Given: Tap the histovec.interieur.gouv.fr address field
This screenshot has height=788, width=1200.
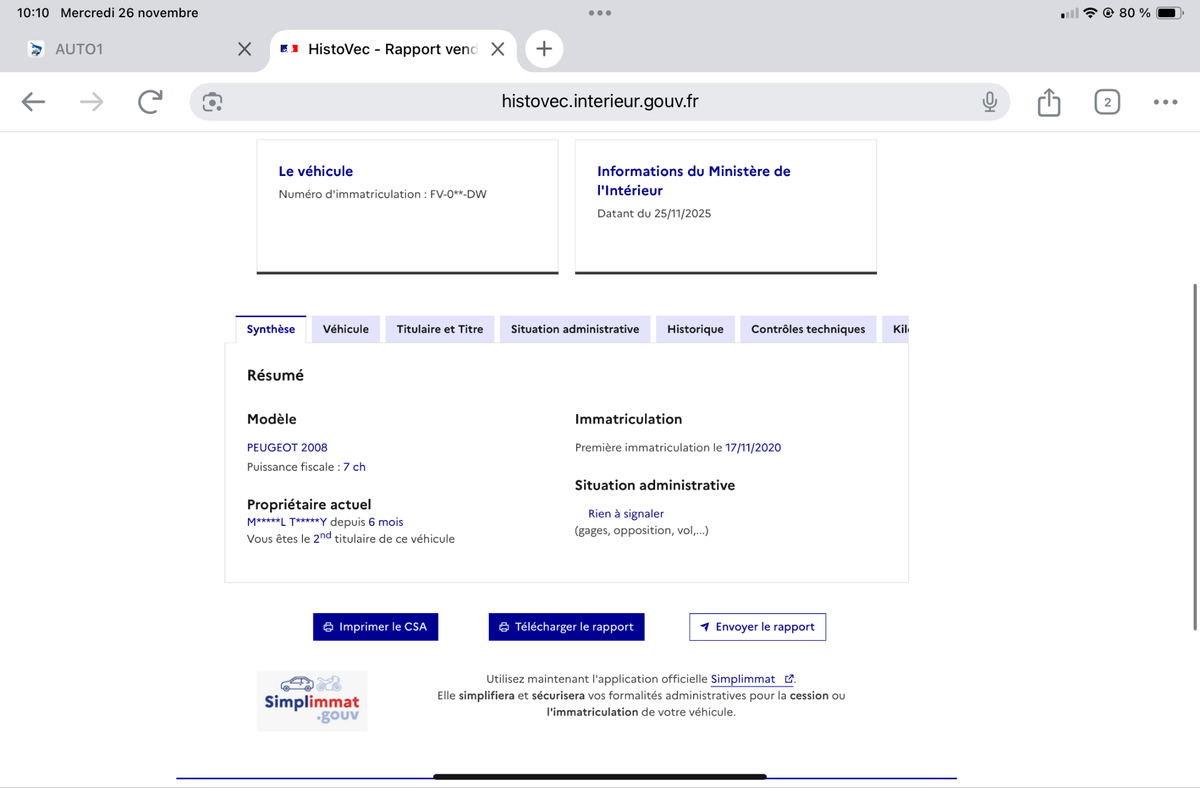Looking at the screenshot, I should point(600,102).
